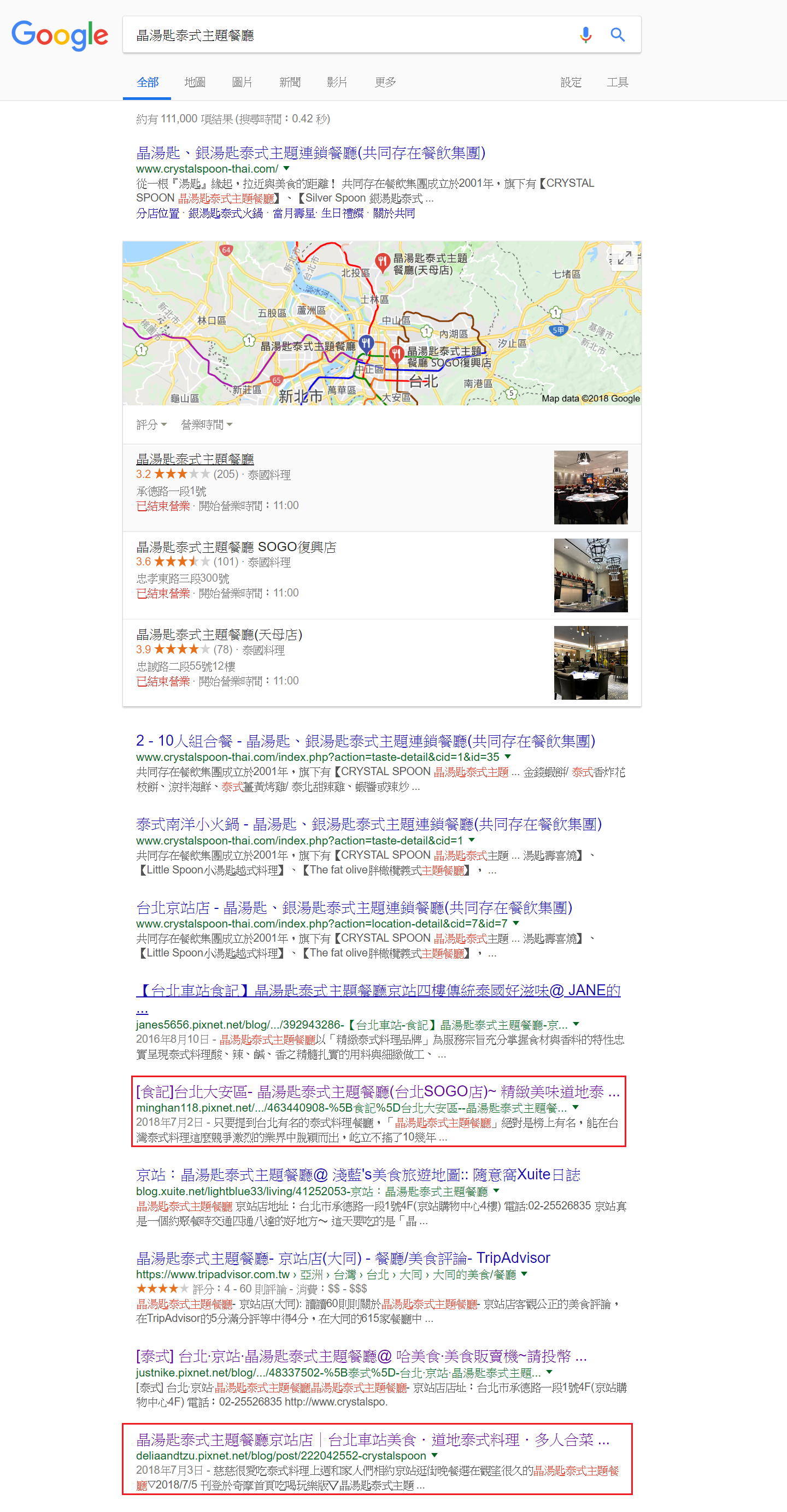Expand arrow beside taste-detail&cid=1 URL
The image size is (787, 1512).
(x=471, y=841)
